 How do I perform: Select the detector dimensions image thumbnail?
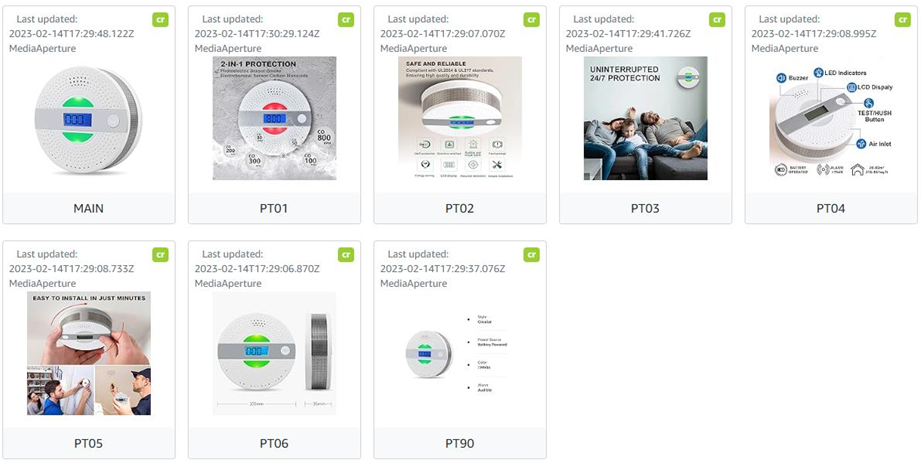click(x=274, y=353)
